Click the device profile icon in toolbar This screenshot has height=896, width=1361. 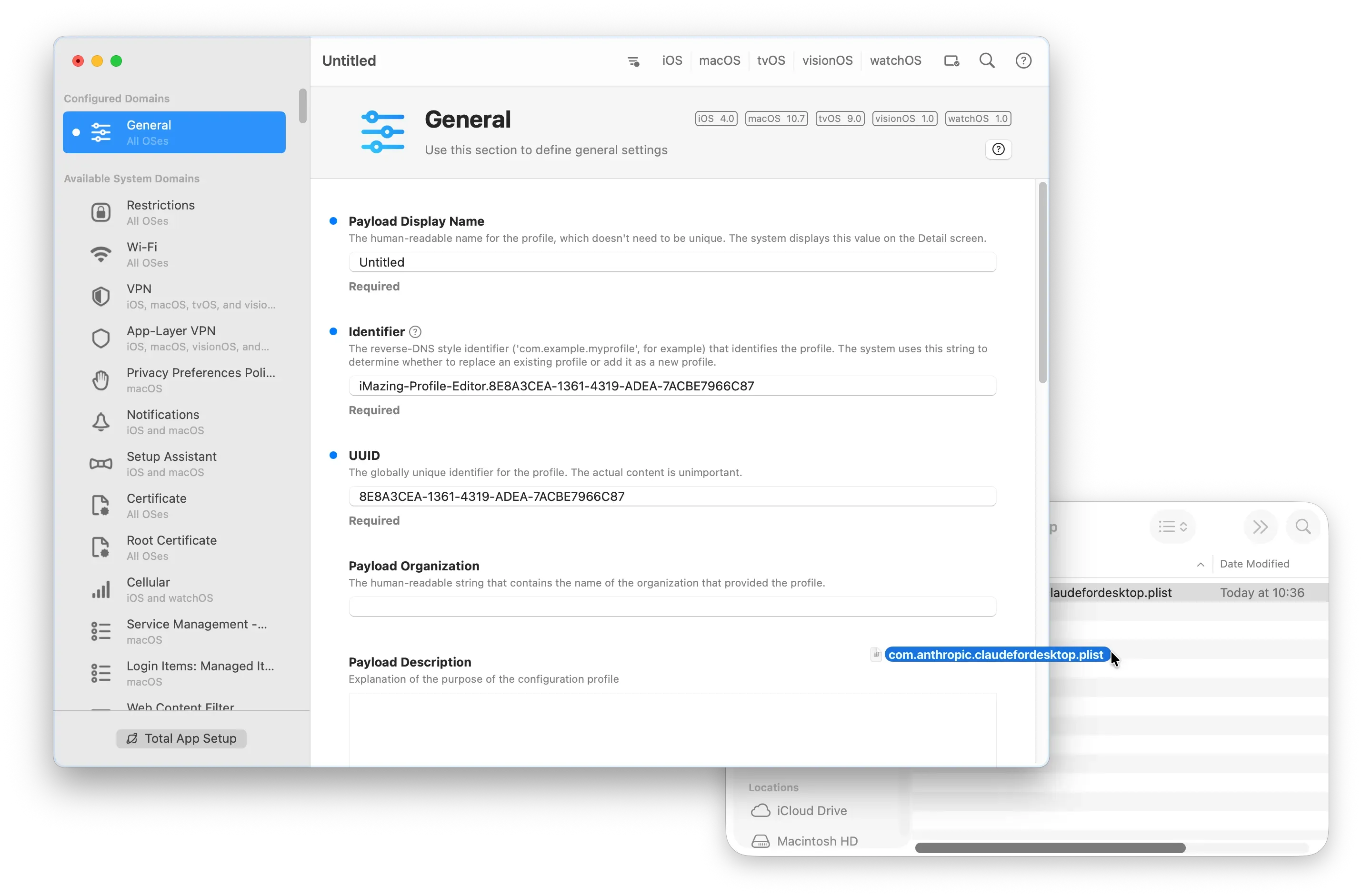[951, 61]
